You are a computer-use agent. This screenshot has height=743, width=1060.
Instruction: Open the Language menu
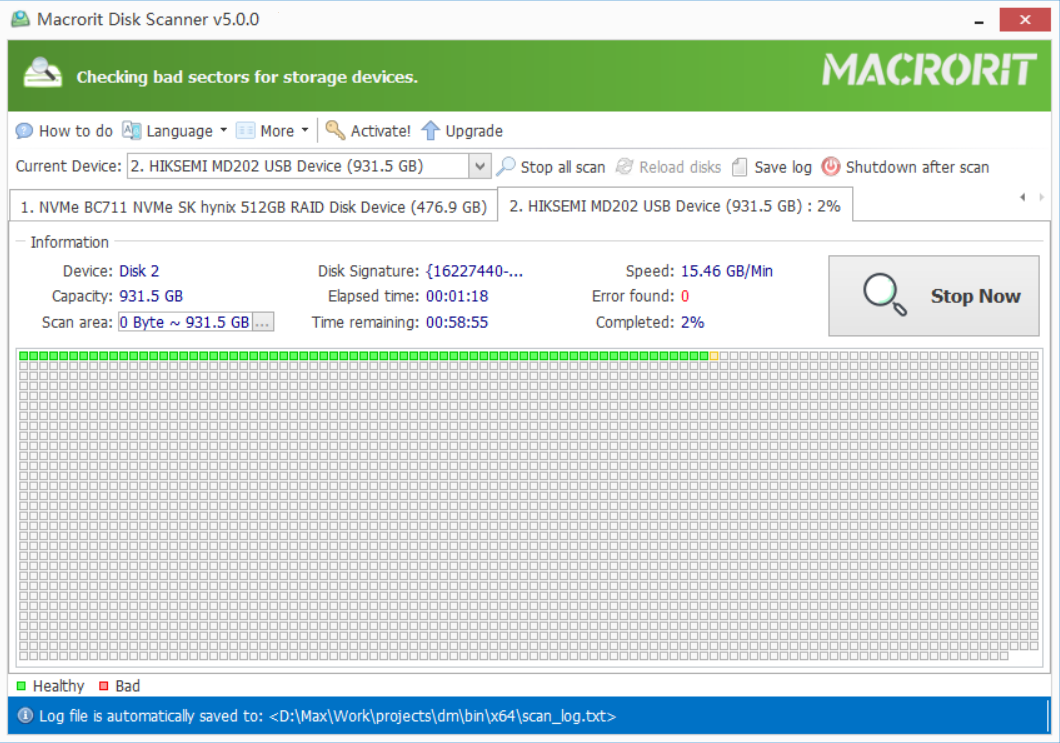(x=176, y=130)
